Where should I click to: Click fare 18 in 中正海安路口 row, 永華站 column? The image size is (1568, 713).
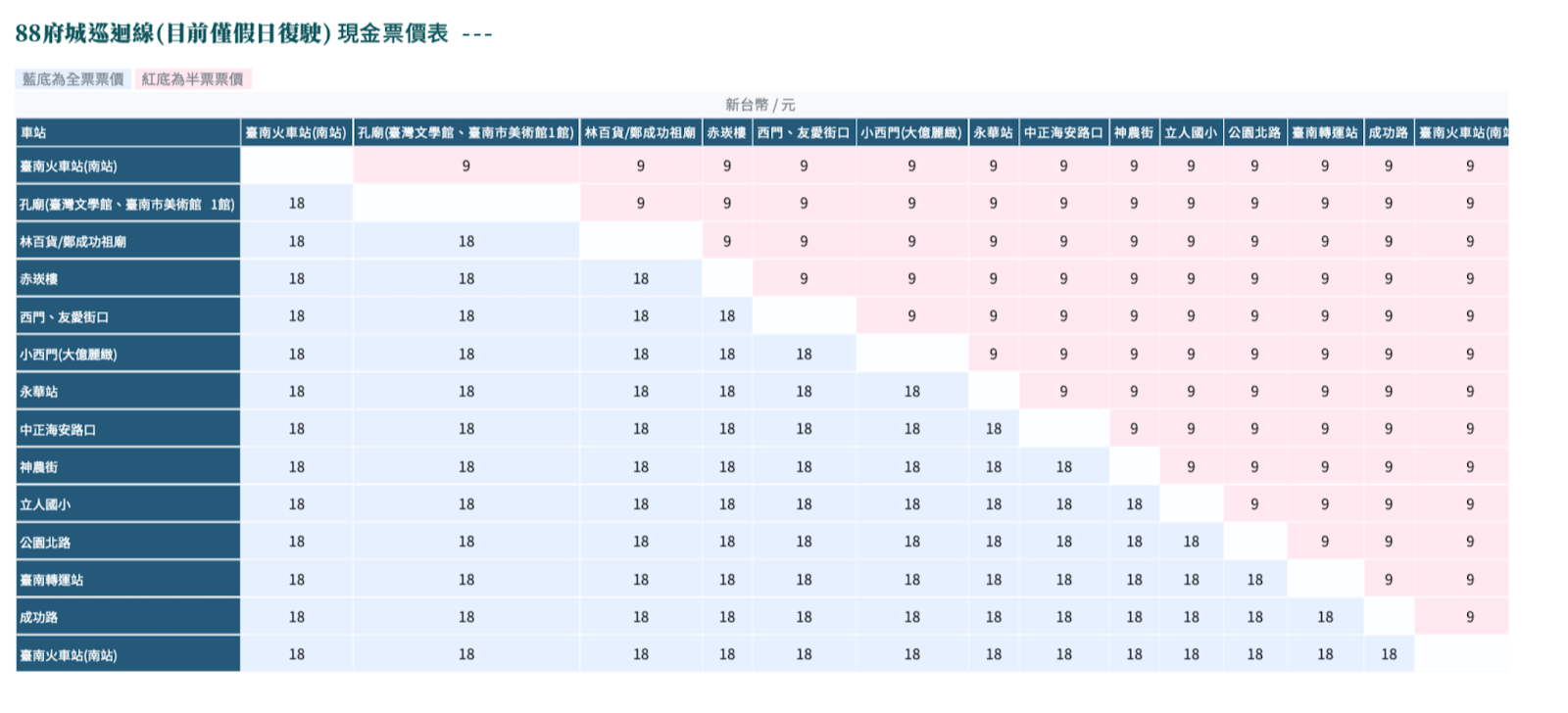click(994, 429)
